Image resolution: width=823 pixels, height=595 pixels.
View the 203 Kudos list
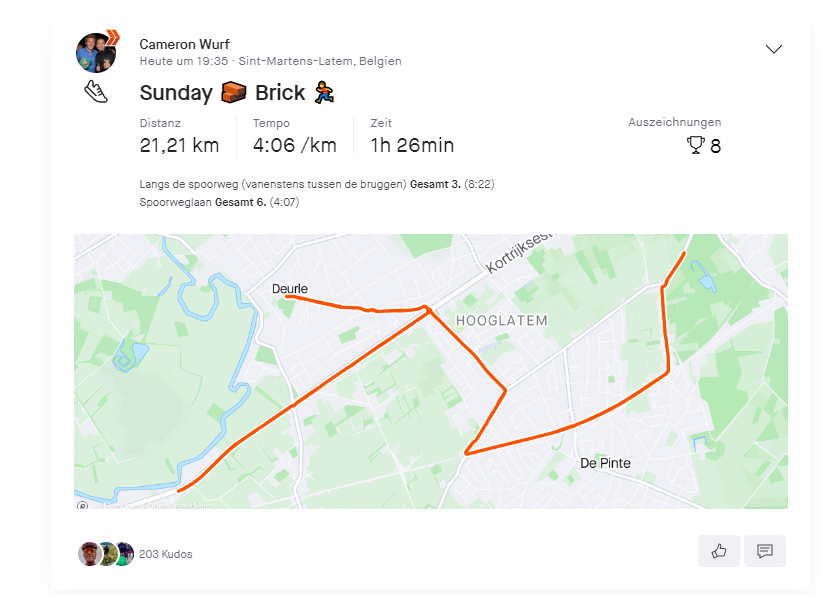165,554
